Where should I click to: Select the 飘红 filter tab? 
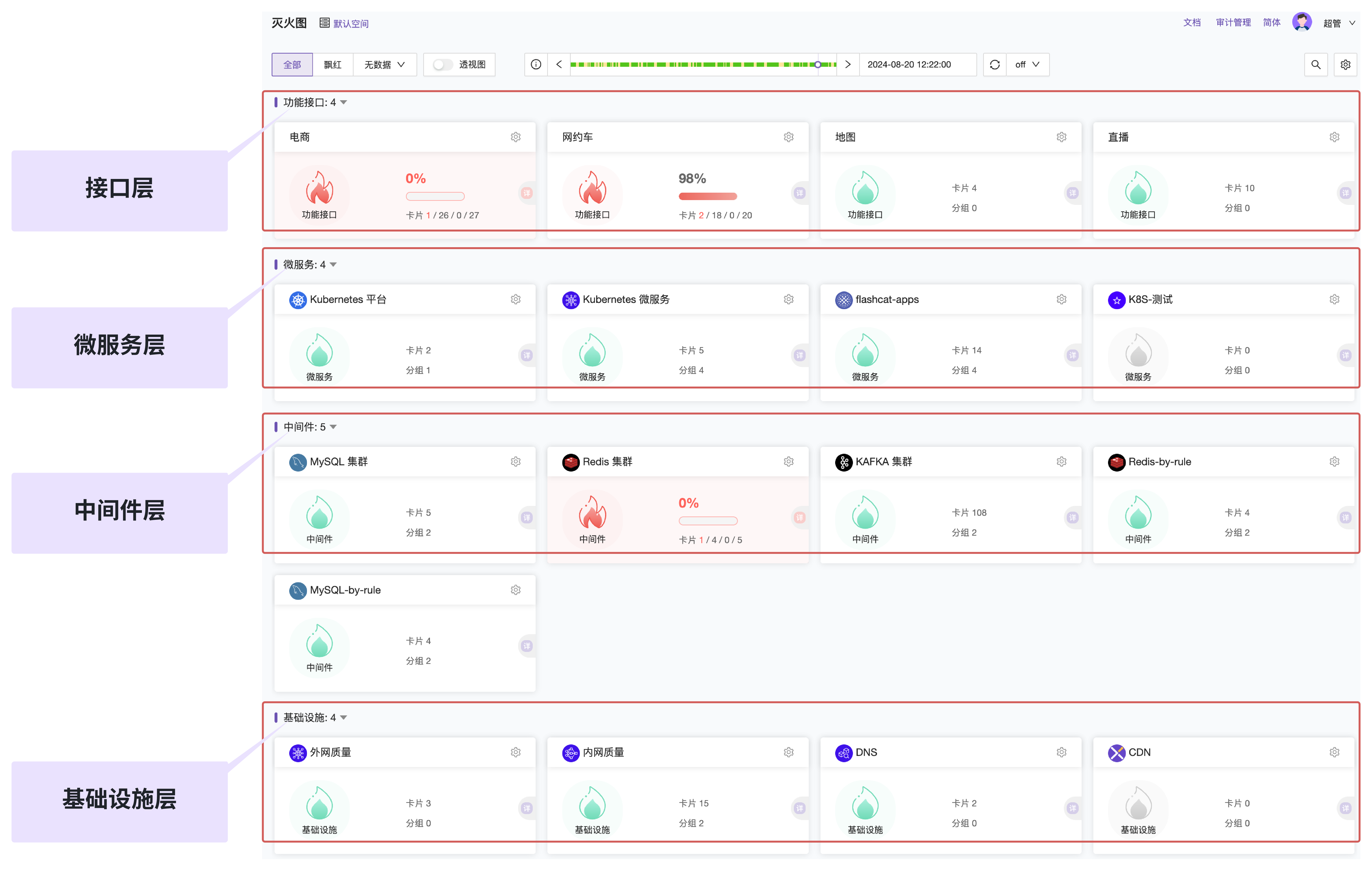pos(333,65)
